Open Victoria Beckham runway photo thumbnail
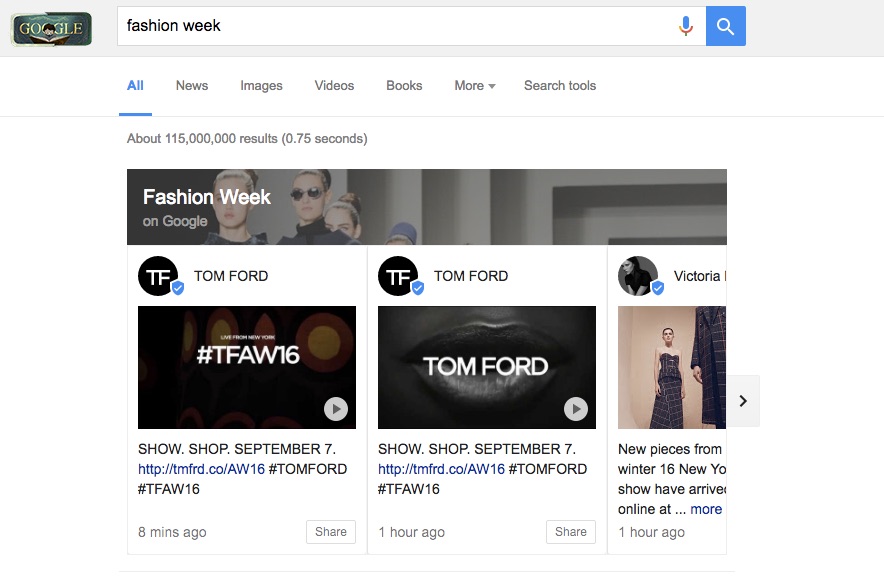The image size is (884, 585). (x=672, y=367)
